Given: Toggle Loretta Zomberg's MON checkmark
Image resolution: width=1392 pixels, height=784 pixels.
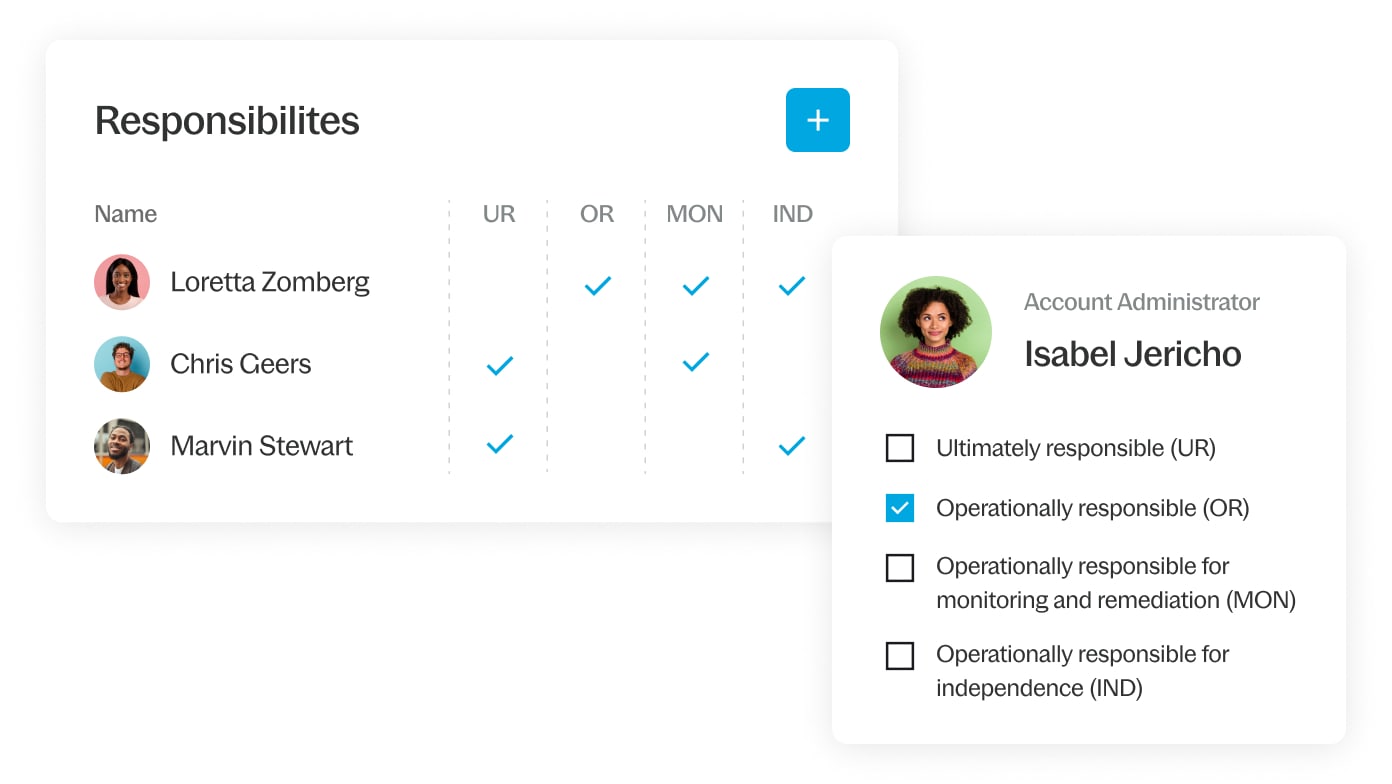Looking at the screenshot, I should [695, 286].
